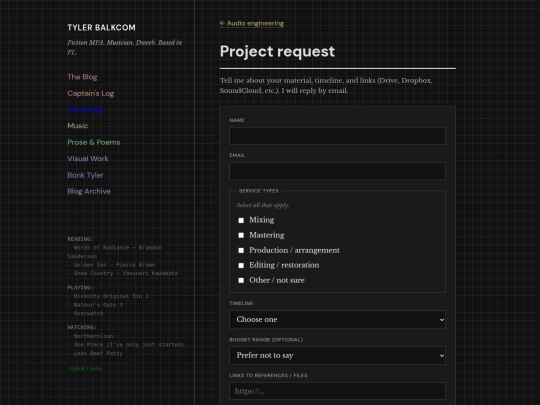The width and height of the screenshot is (540, 405).
Task: Check Other / not sure checkbox
Action: coord(241,280)
